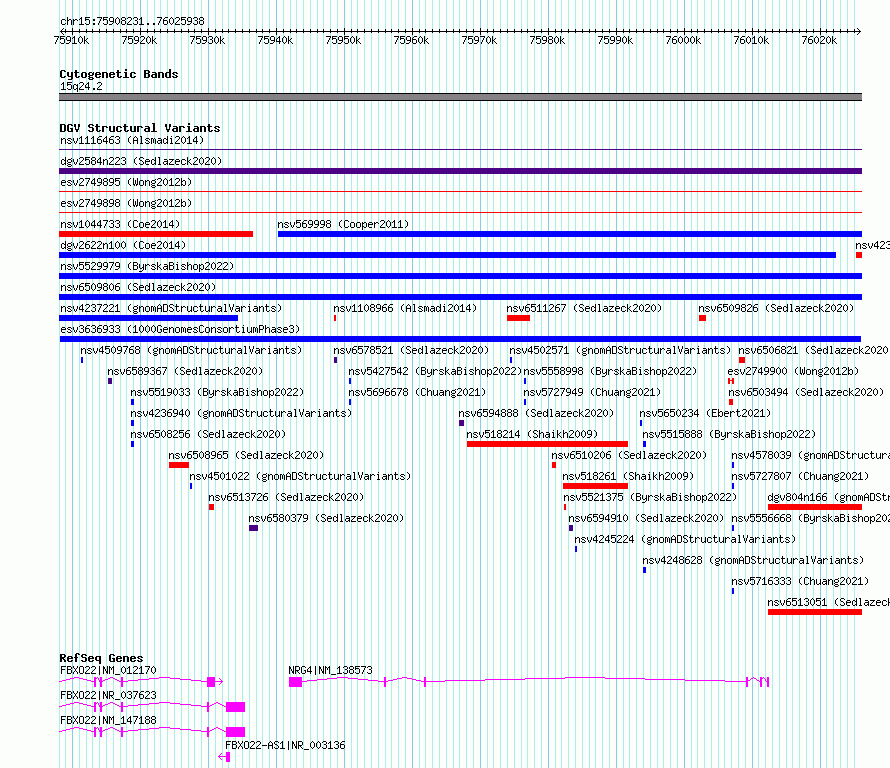The height and width of the screenshot is (768, 890).
Task: Click the red nsv518214 (Shaikh2009) bar
Action: point(547,444)
